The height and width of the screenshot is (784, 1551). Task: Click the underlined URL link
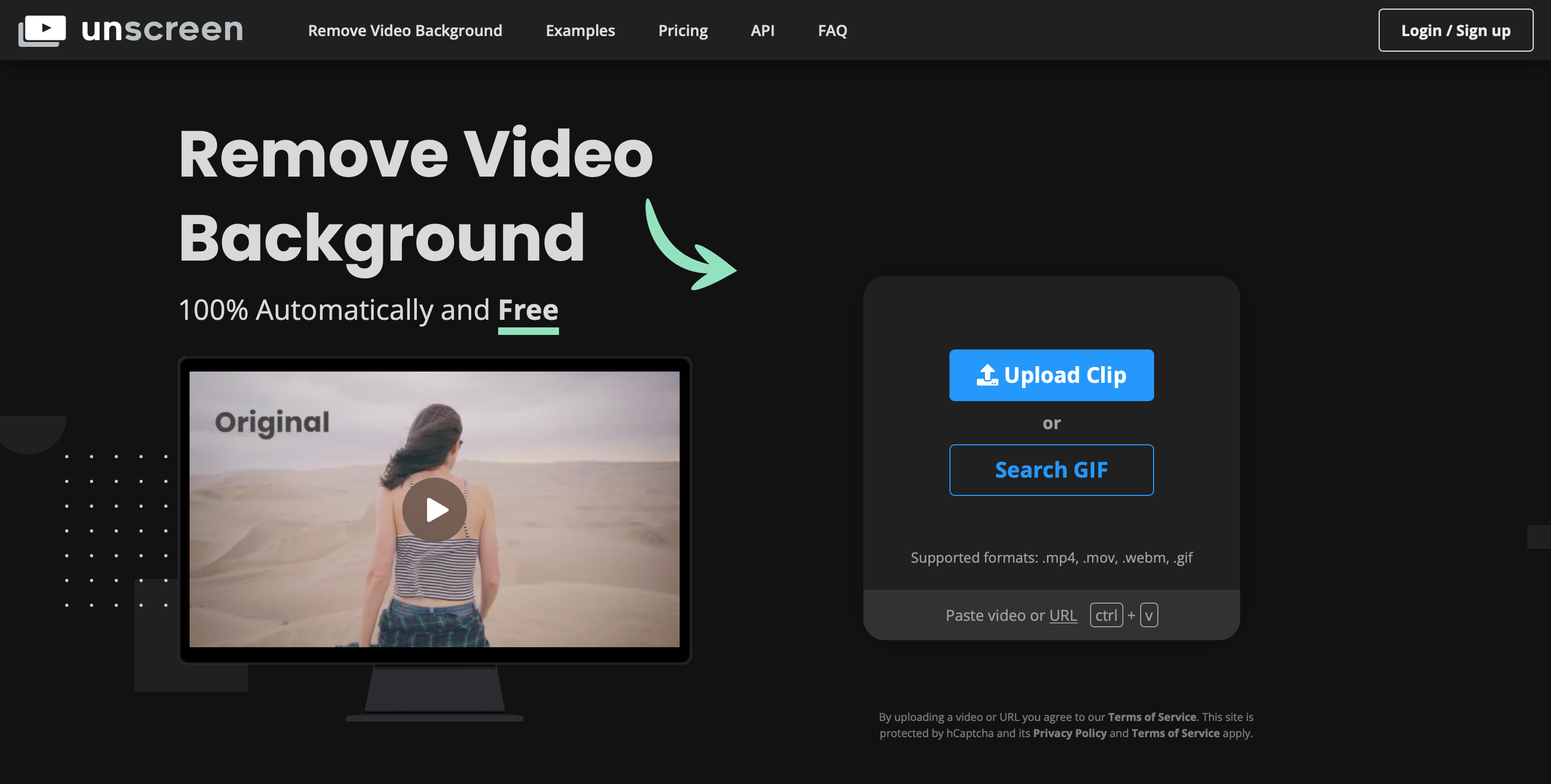pyautogui.click(x=1063, y=615)
